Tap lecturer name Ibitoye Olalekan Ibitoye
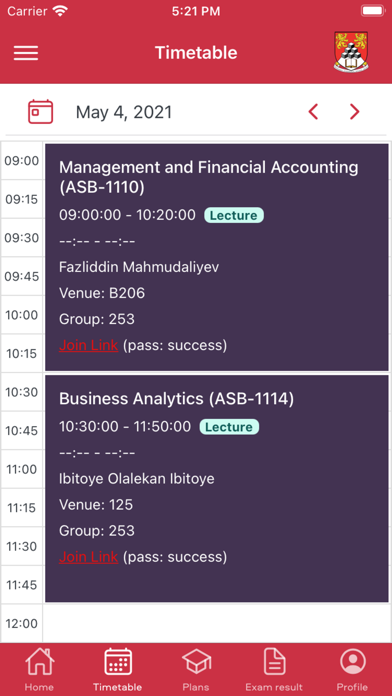 (137, 479)
